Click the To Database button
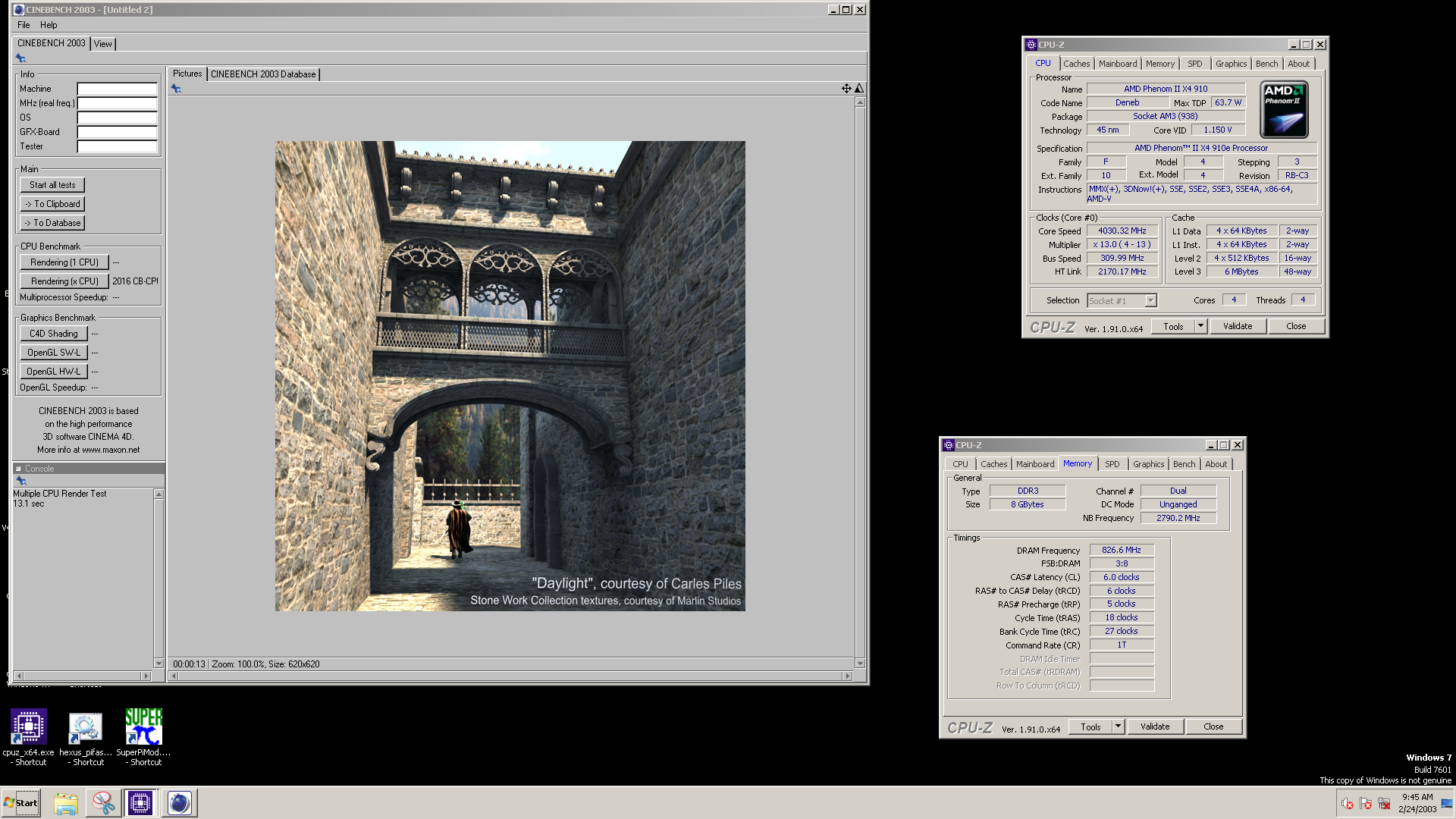Image resolution: width=1456 pixels, height=819 pixels. (x=52, y=223)
